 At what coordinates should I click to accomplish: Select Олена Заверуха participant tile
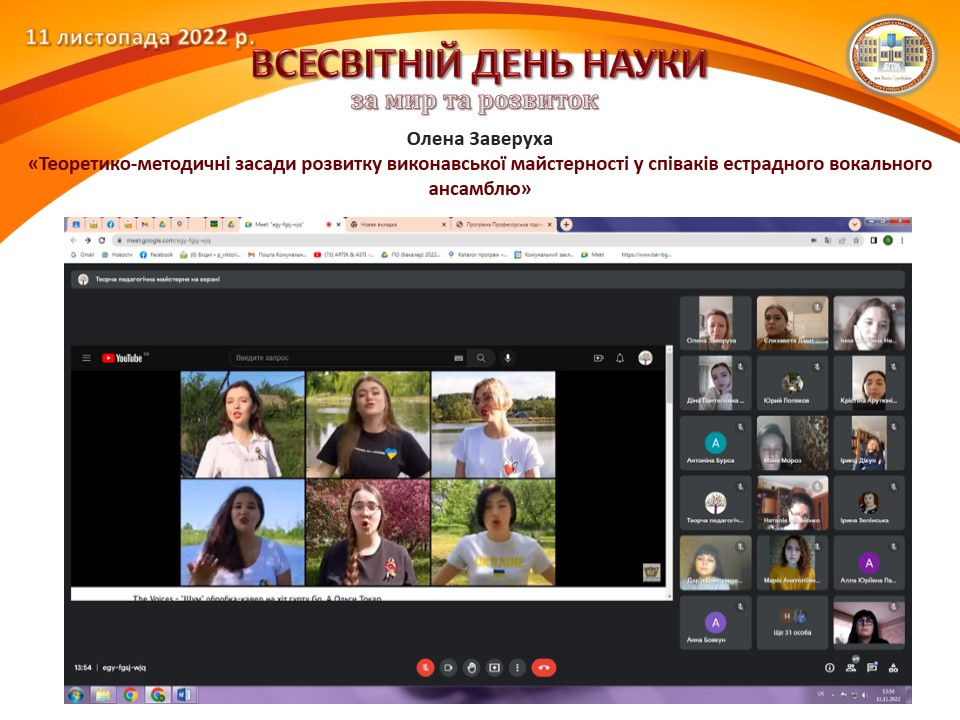click(x=715, y=323)
